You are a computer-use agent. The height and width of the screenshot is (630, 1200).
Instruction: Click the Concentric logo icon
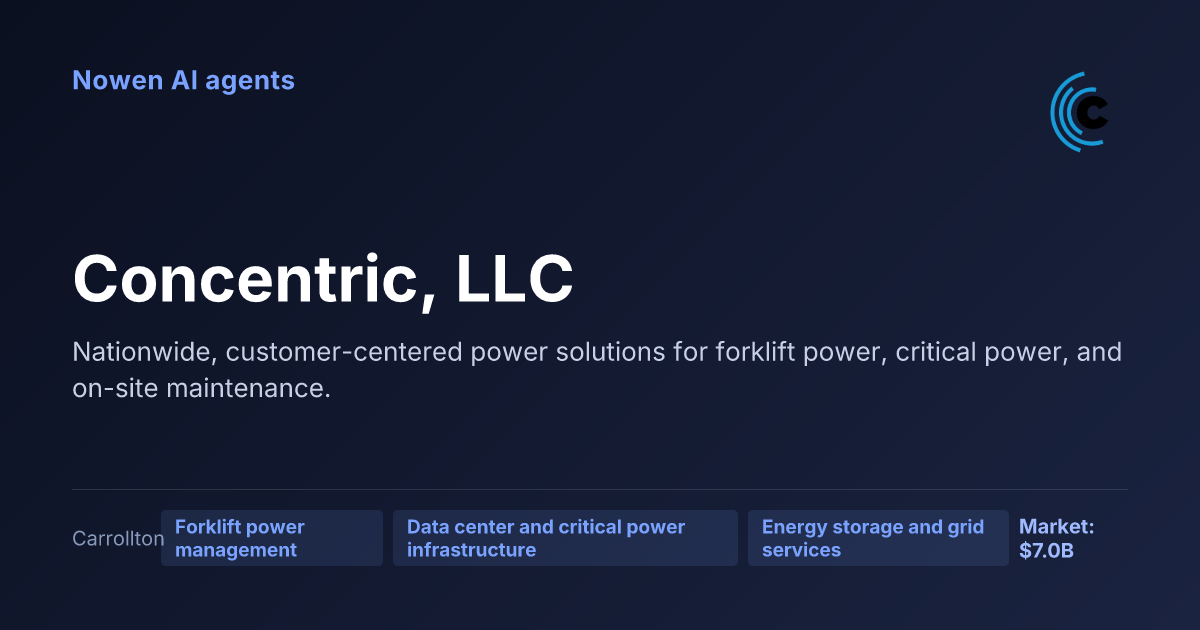point(1080,112)
